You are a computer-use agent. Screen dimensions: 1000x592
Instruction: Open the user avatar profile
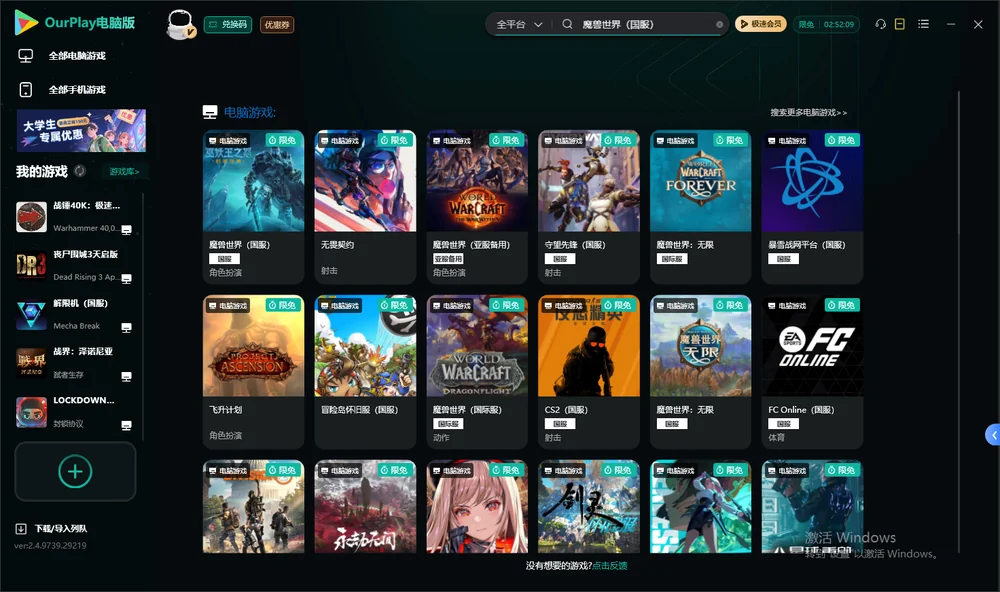[x=180, y=24]
